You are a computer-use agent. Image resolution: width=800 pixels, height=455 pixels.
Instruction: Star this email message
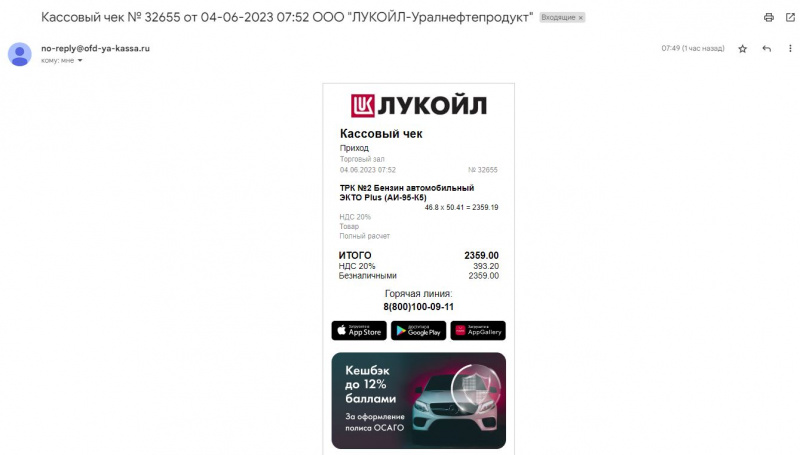click(742, 48)
